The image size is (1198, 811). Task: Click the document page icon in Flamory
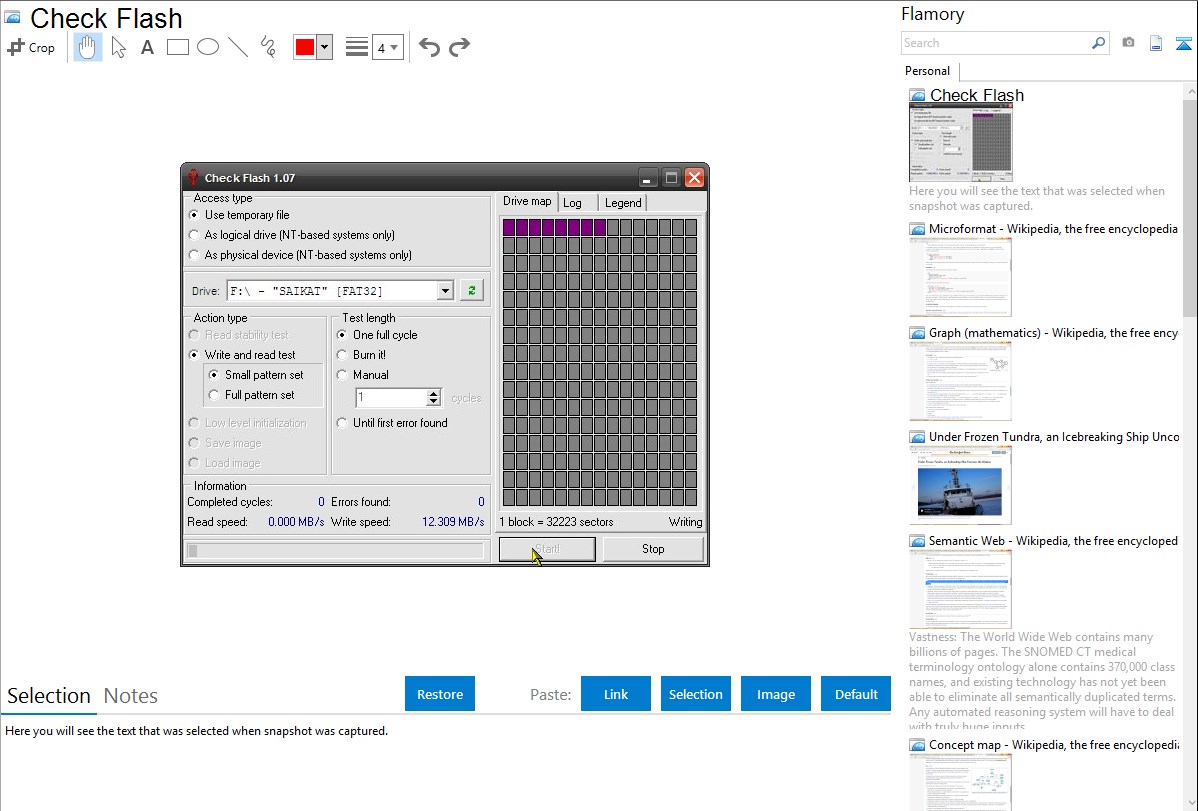pyautogui.click(x=1156, y=43)
